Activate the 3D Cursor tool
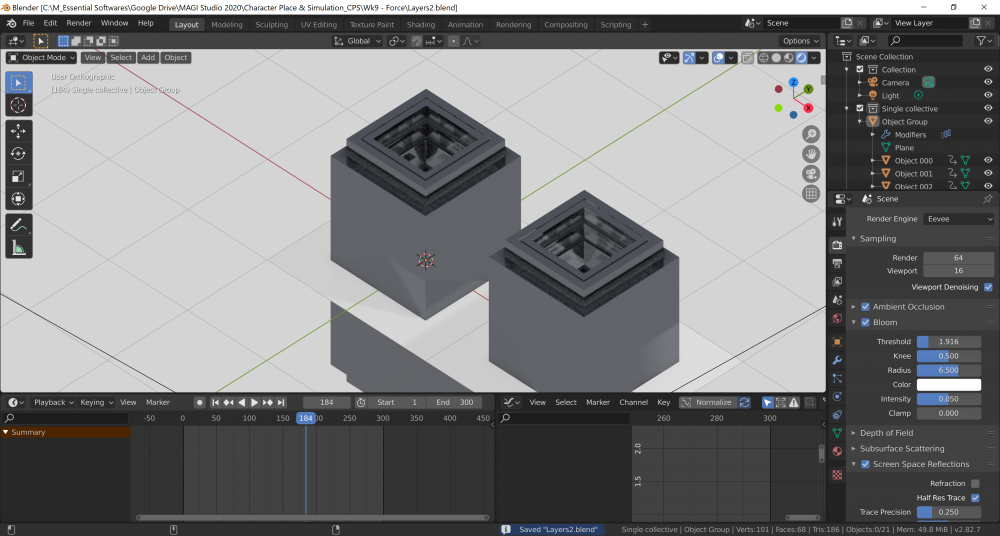The width and height of the screenshot is (1000, 536). click(x=18, y=105)
